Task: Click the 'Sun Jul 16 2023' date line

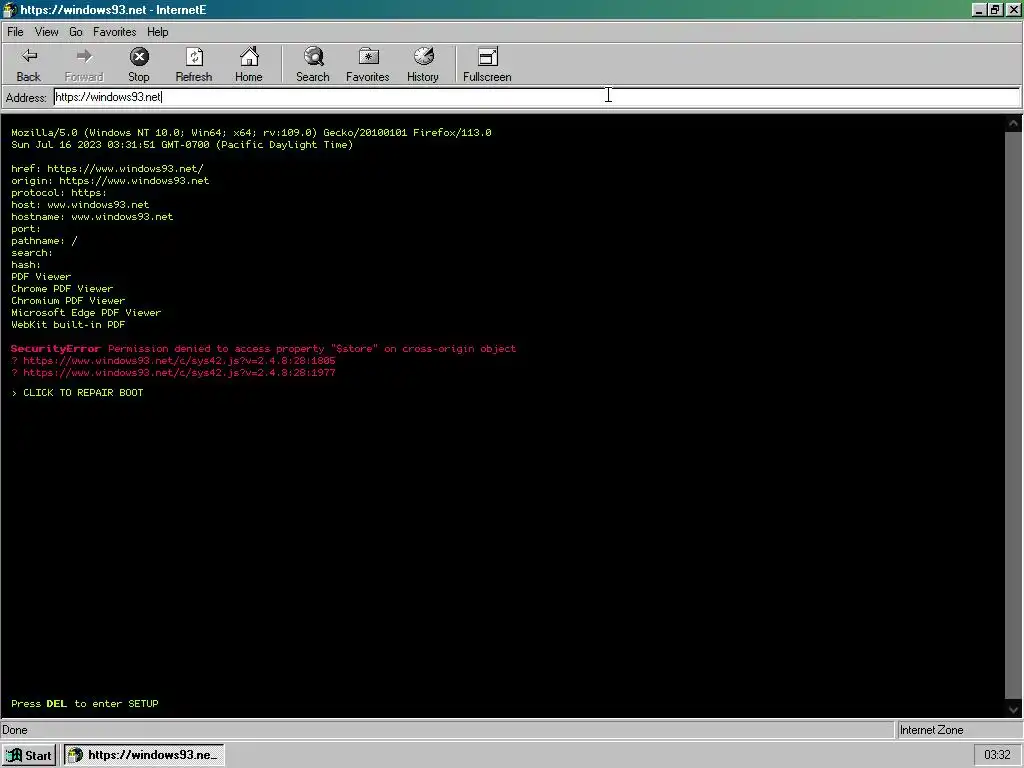Action: 182,144
